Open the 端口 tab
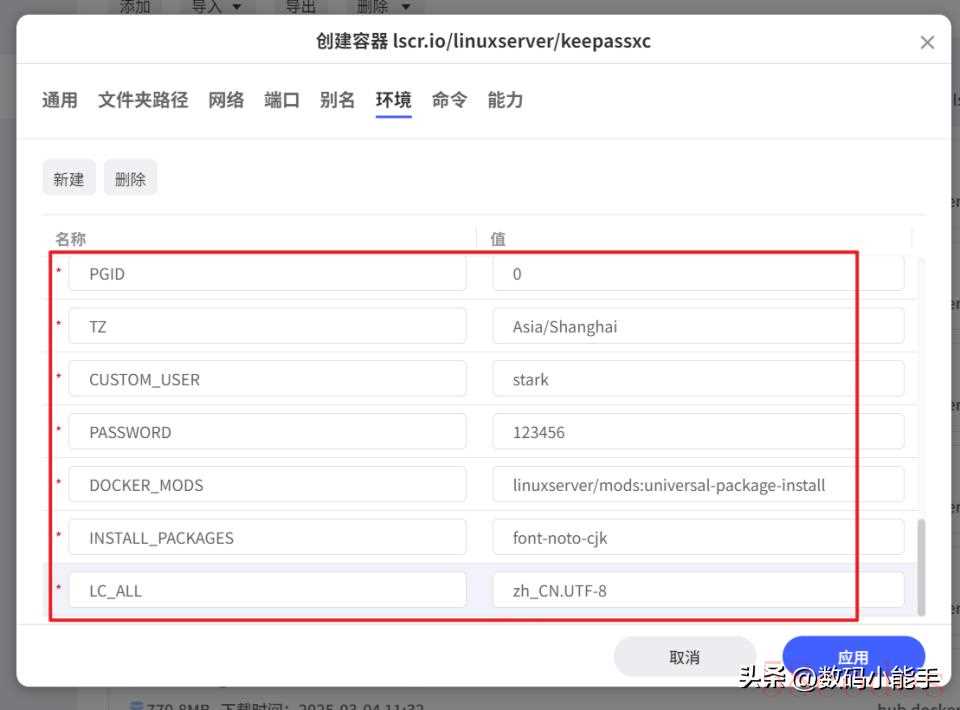Image resolution: width=960 pixels, height=710 pixels. (x=282, y=100)
